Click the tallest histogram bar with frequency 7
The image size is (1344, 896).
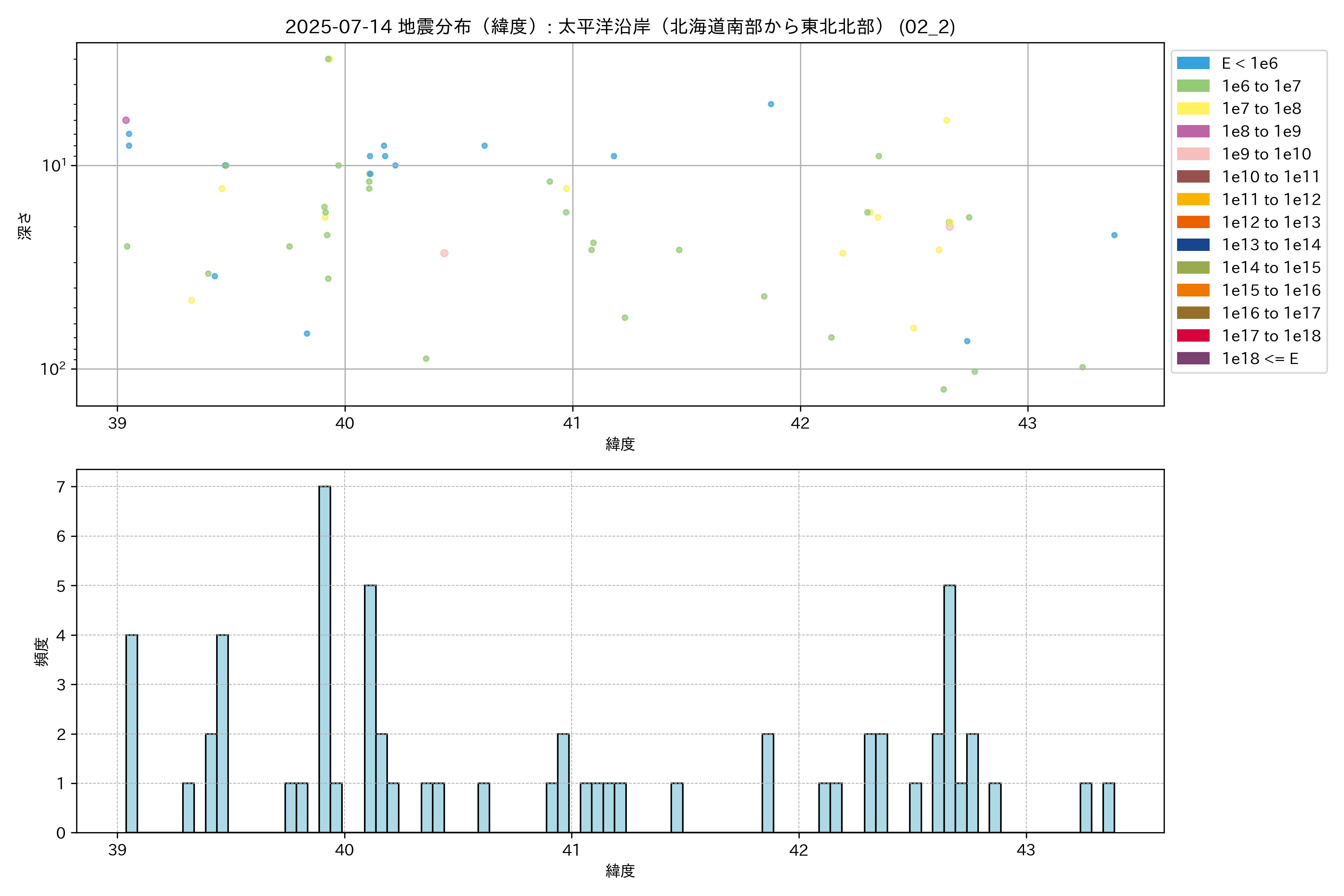(324, 659)
